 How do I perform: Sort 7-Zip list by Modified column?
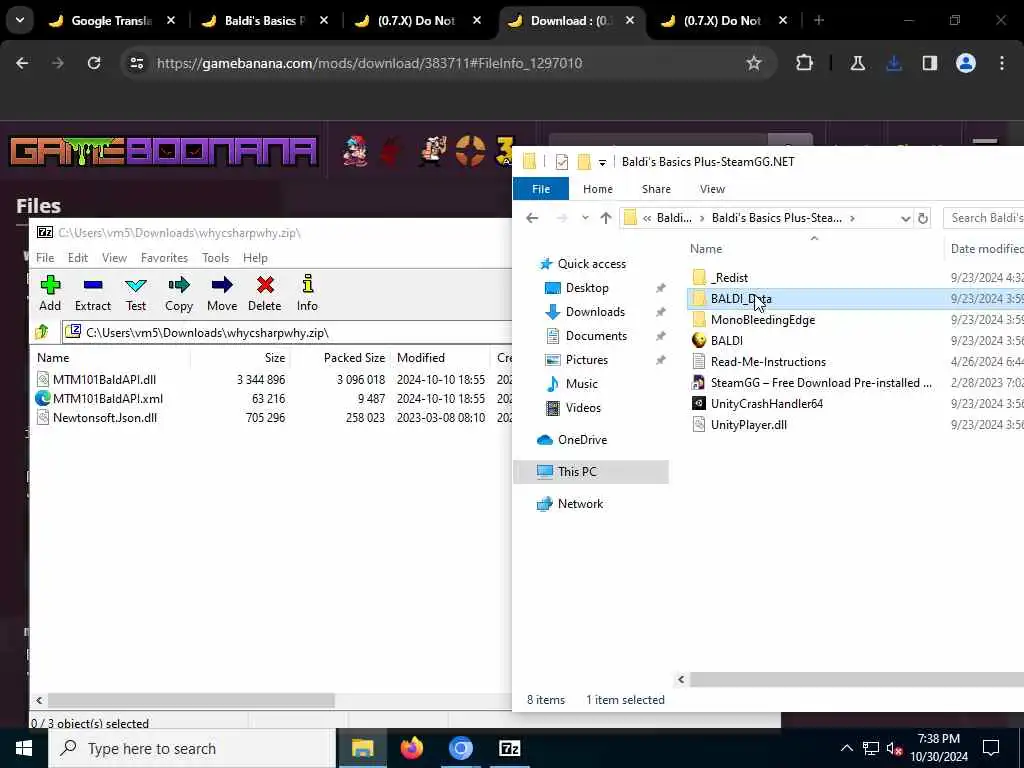(x=421, y=358)
